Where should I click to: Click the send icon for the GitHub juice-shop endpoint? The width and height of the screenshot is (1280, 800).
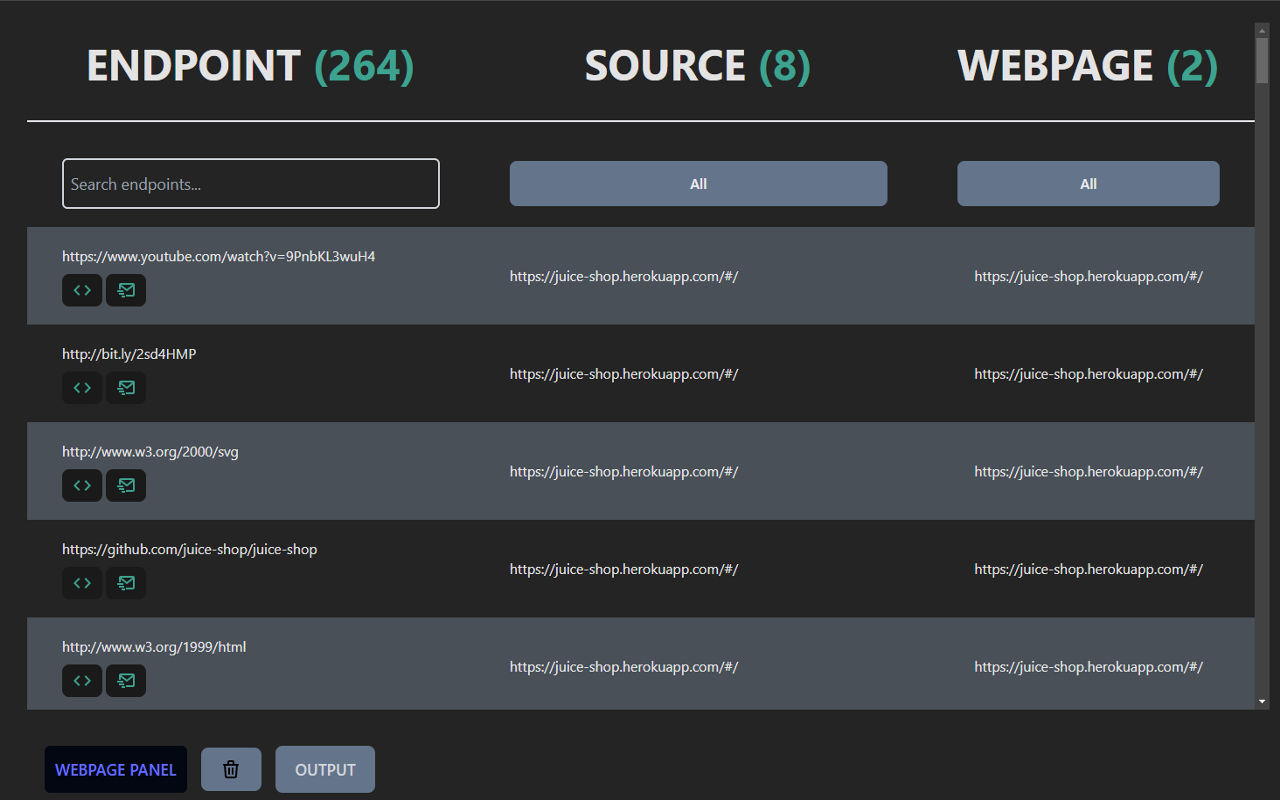point(125,583)
